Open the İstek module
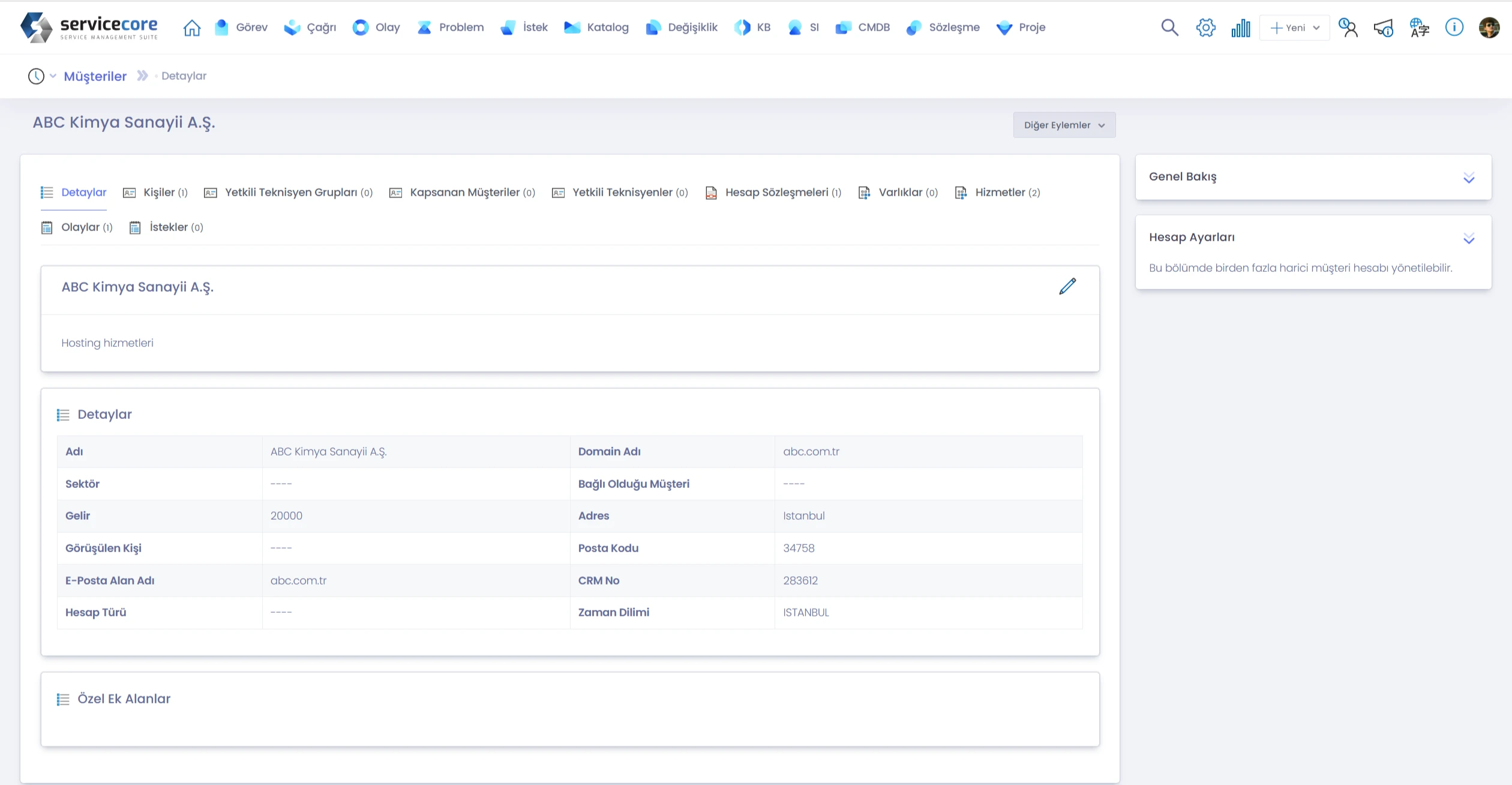Image resolution: width=1512 pixels, height=785 pixels. pyautogui.click(x=524, y=28)
